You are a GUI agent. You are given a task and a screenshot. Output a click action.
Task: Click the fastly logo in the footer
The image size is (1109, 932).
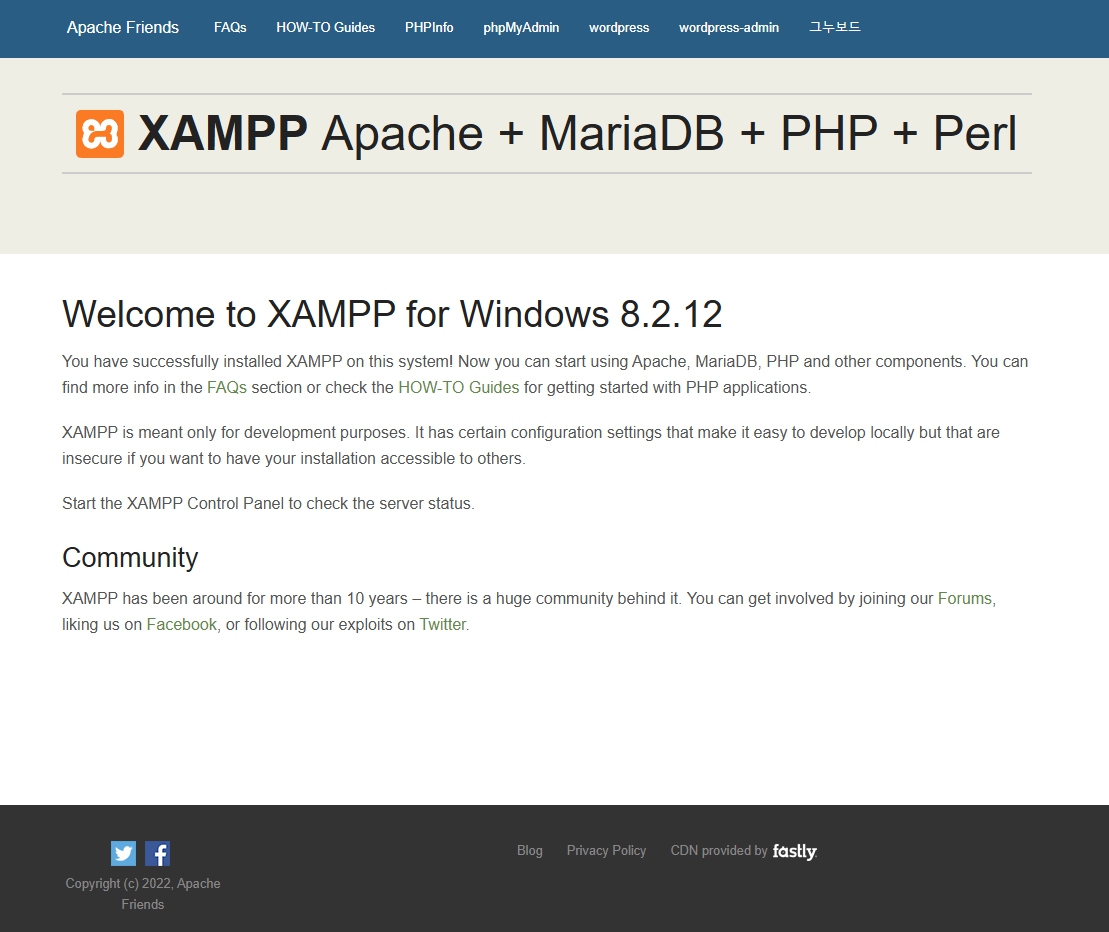(x=794, y=851)
